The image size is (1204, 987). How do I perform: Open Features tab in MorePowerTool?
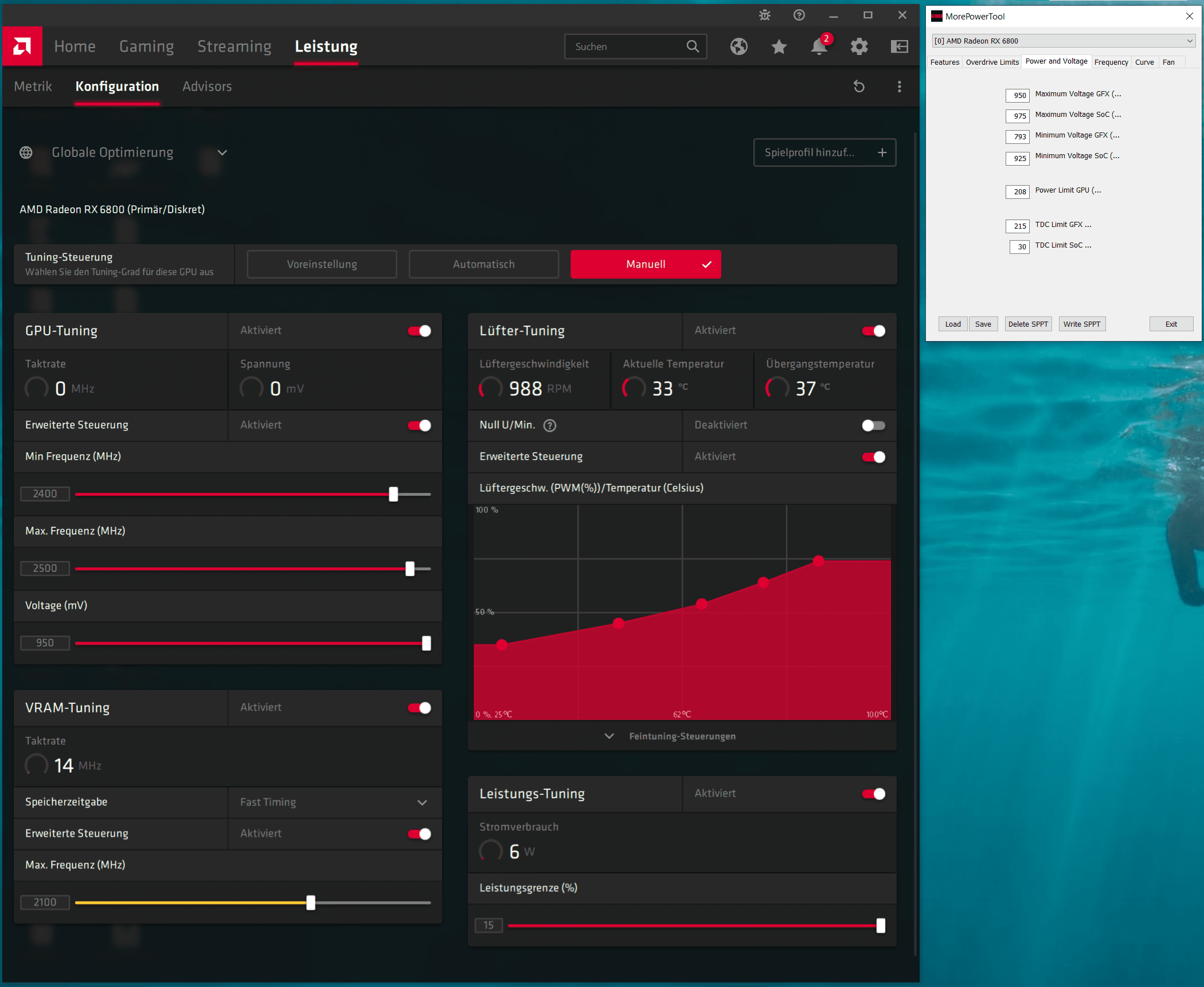click(945, 62)
